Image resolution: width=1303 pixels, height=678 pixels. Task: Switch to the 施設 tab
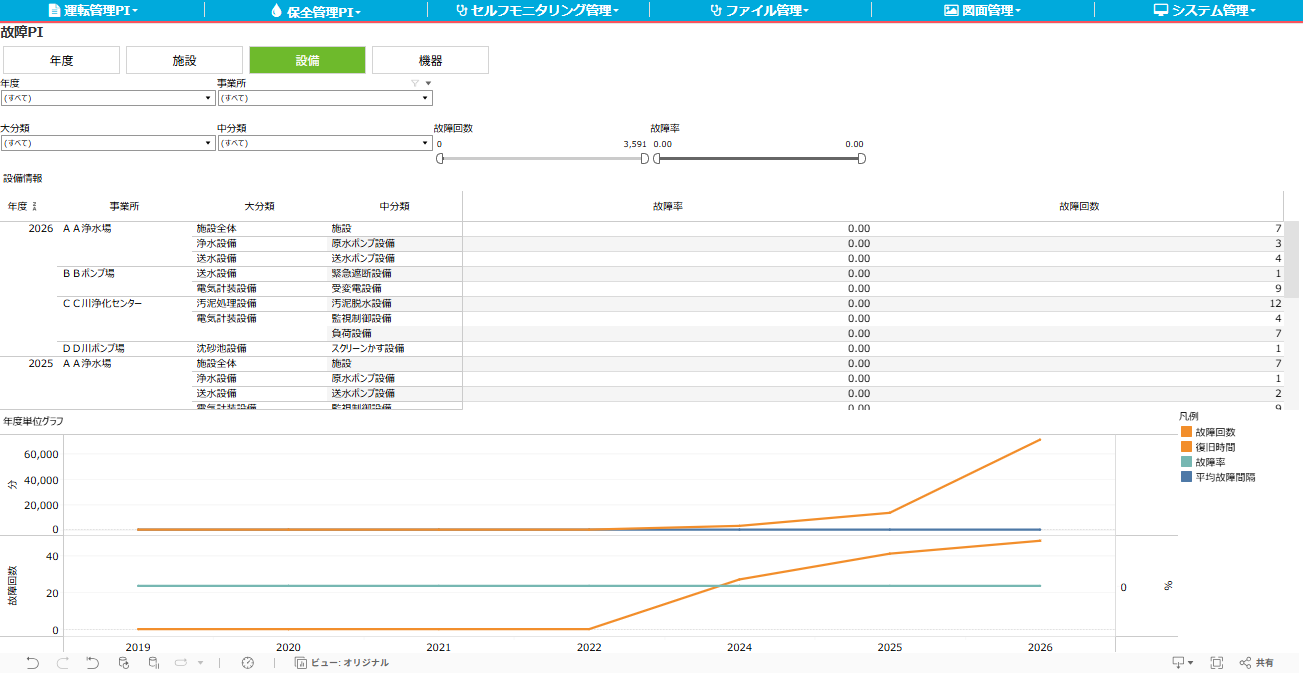click(x=185, y=60)
